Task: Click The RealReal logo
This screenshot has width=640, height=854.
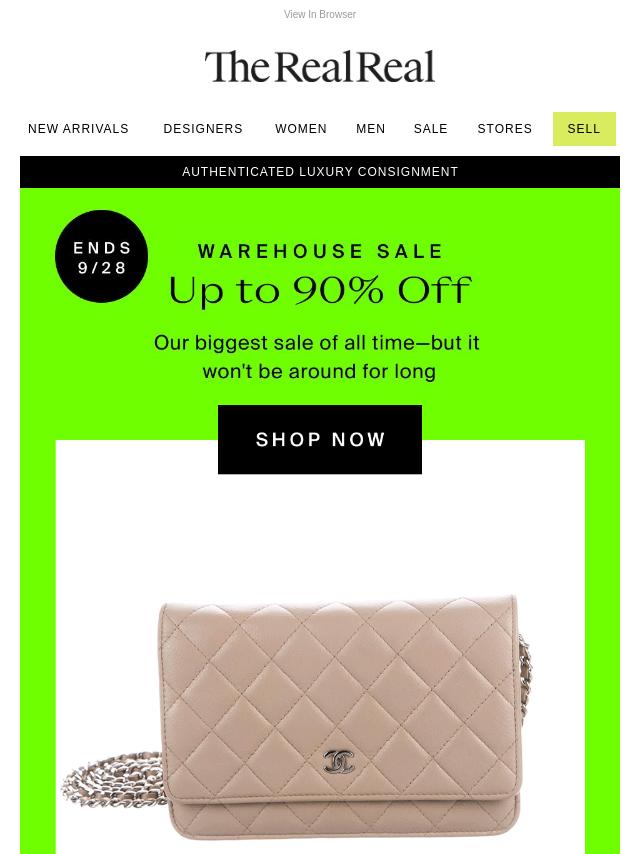Action: (x=320, y=67)
